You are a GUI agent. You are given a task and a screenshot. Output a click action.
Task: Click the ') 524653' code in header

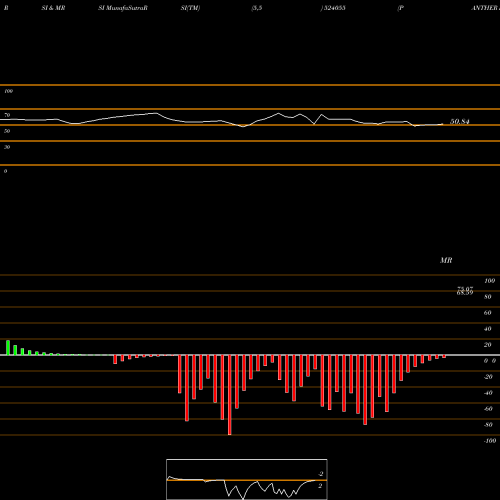point(333,8)
